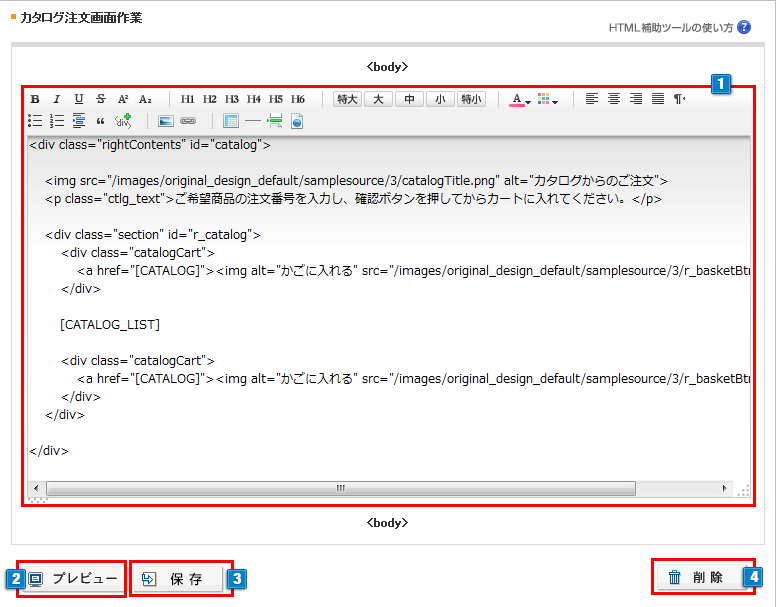The height and width of the screenshot is (607, 776).
Task: Open HTML補助ツールの使い方 help link
Action: (x=670, y=27)
